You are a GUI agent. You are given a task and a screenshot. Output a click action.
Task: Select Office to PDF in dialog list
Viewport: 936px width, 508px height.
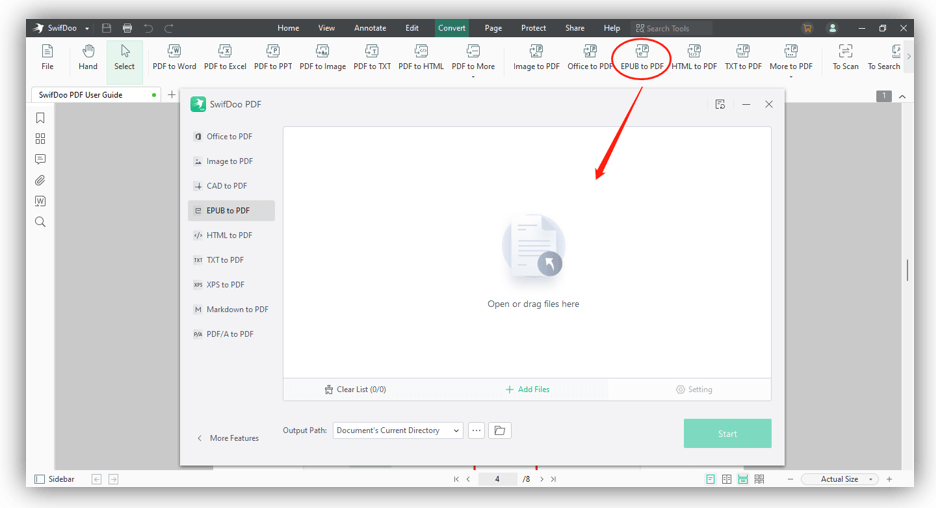coord(231,136)
